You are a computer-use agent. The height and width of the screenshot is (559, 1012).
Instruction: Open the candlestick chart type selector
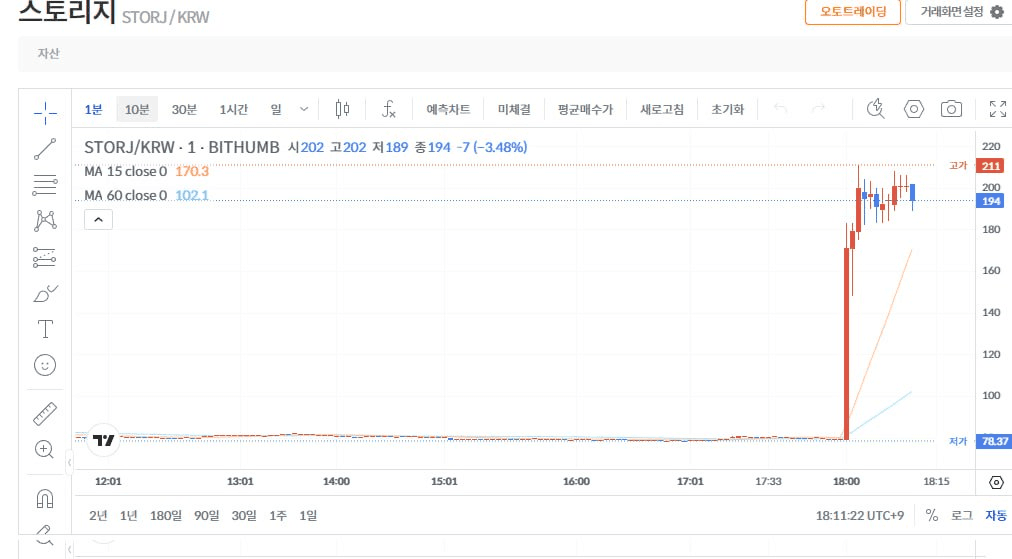click(x=343, y=109)
